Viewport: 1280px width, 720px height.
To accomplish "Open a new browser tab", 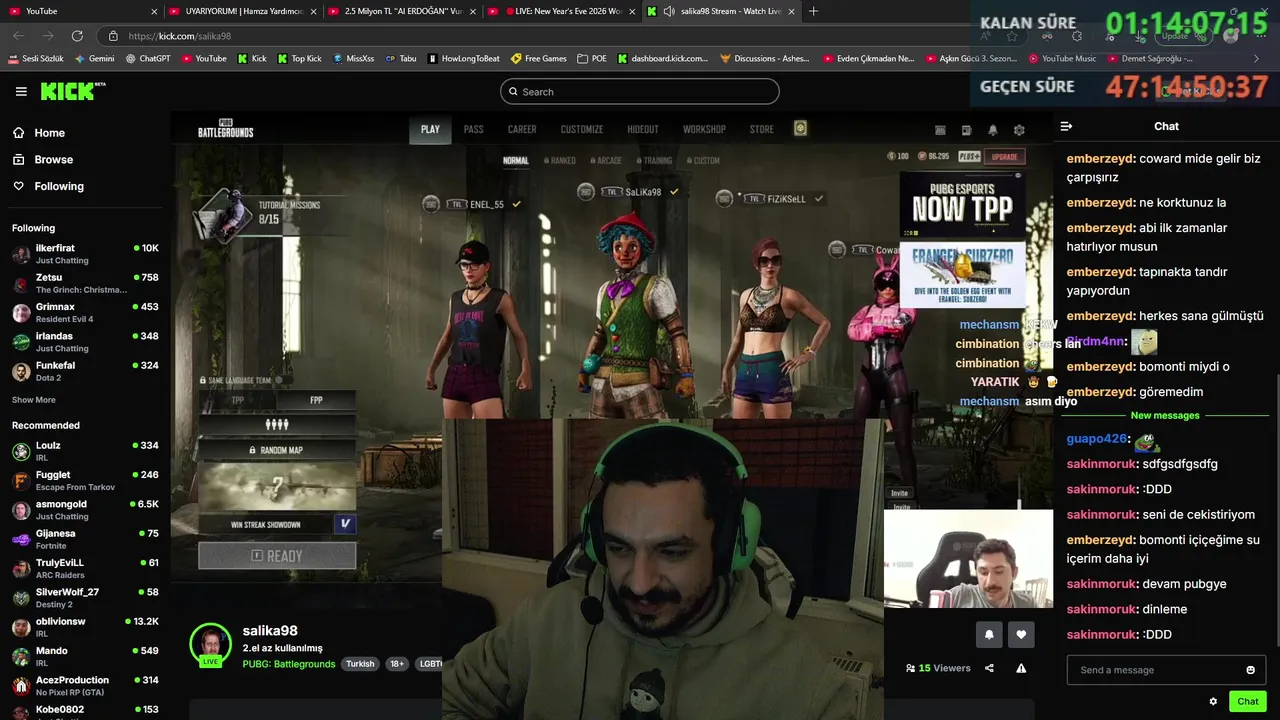I will click(x=813, y=11).
